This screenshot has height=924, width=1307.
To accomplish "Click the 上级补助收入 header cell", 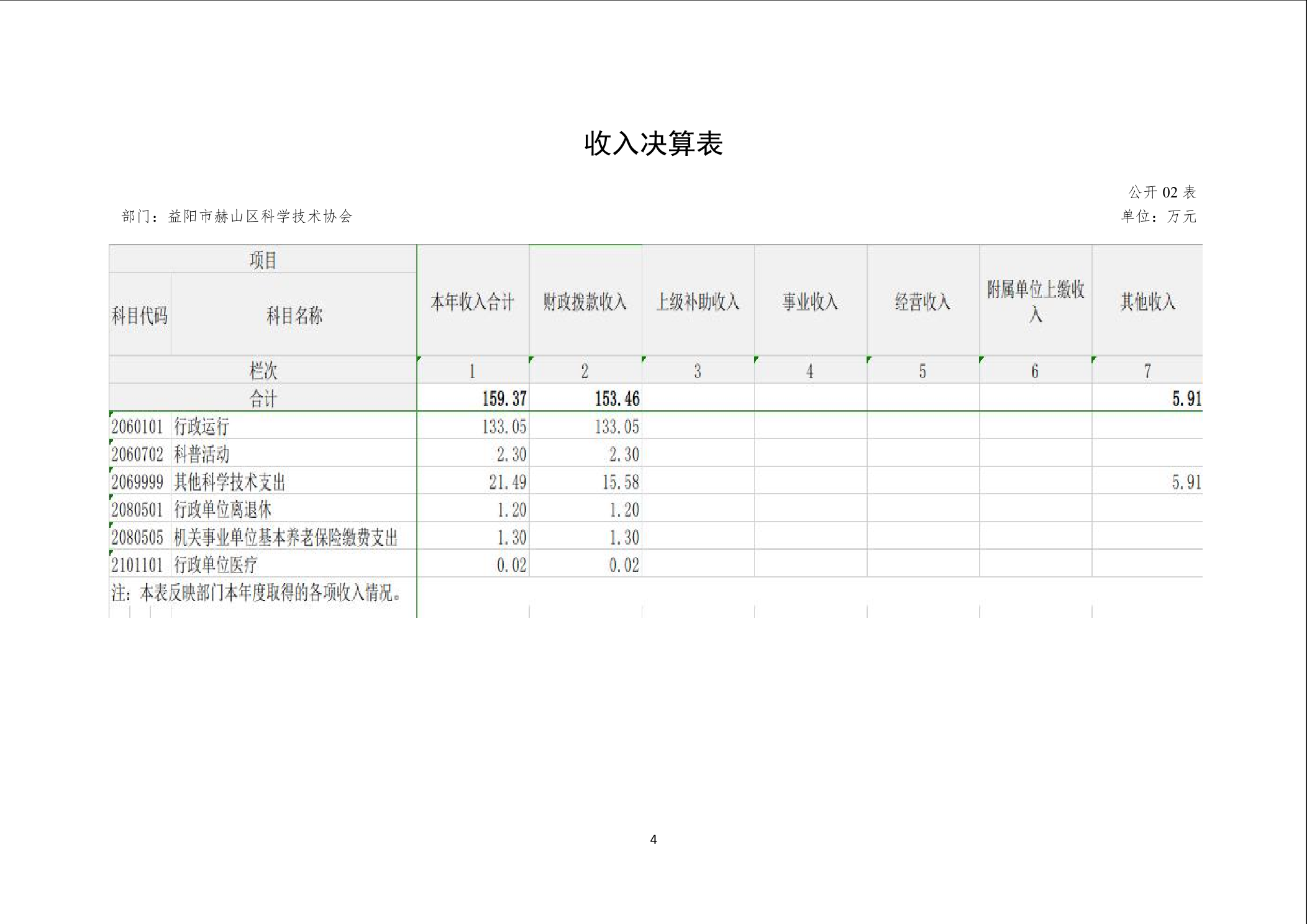I will click(698, 302).
